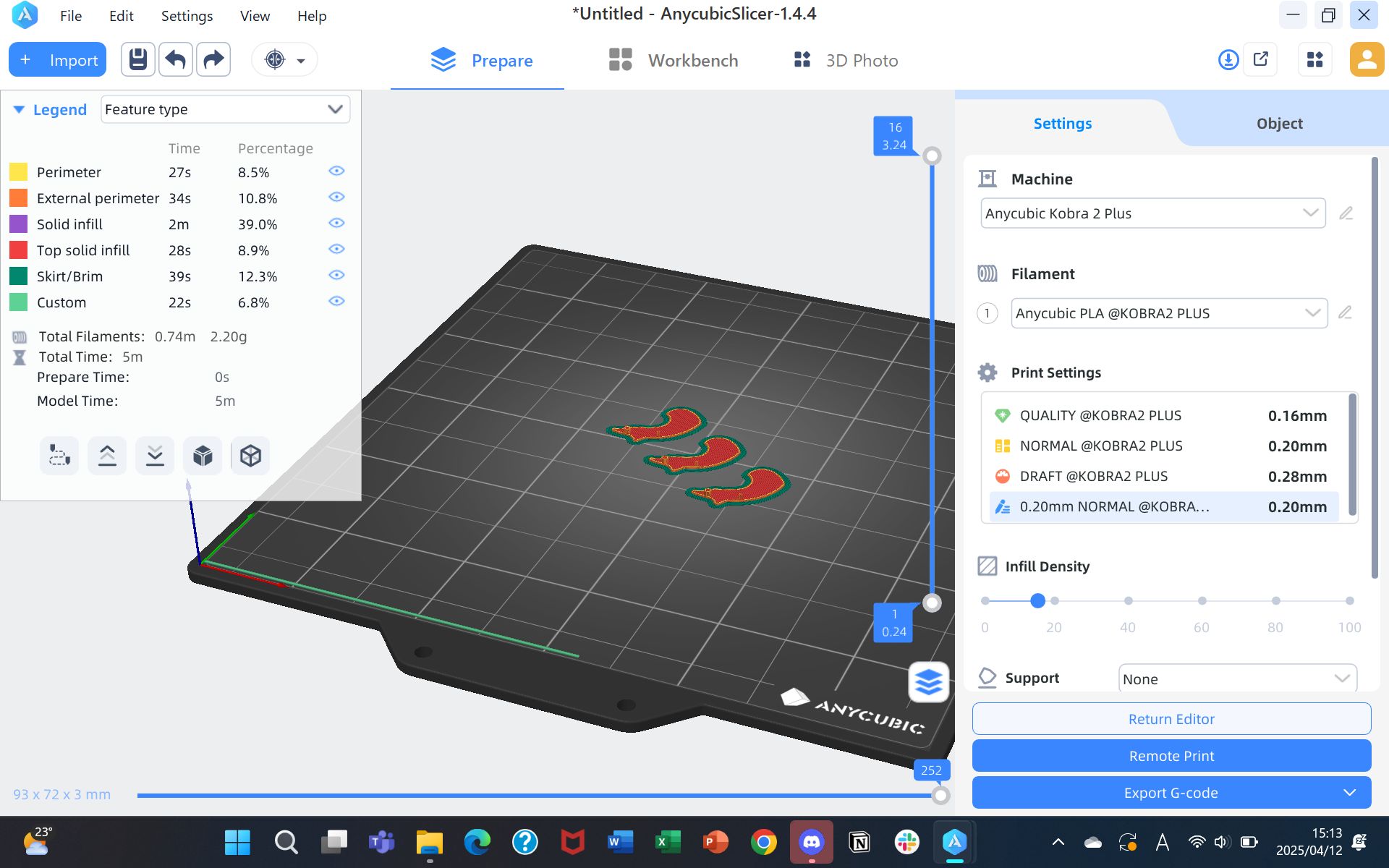
Task: Redo the last action
Action: click(213, 60)
